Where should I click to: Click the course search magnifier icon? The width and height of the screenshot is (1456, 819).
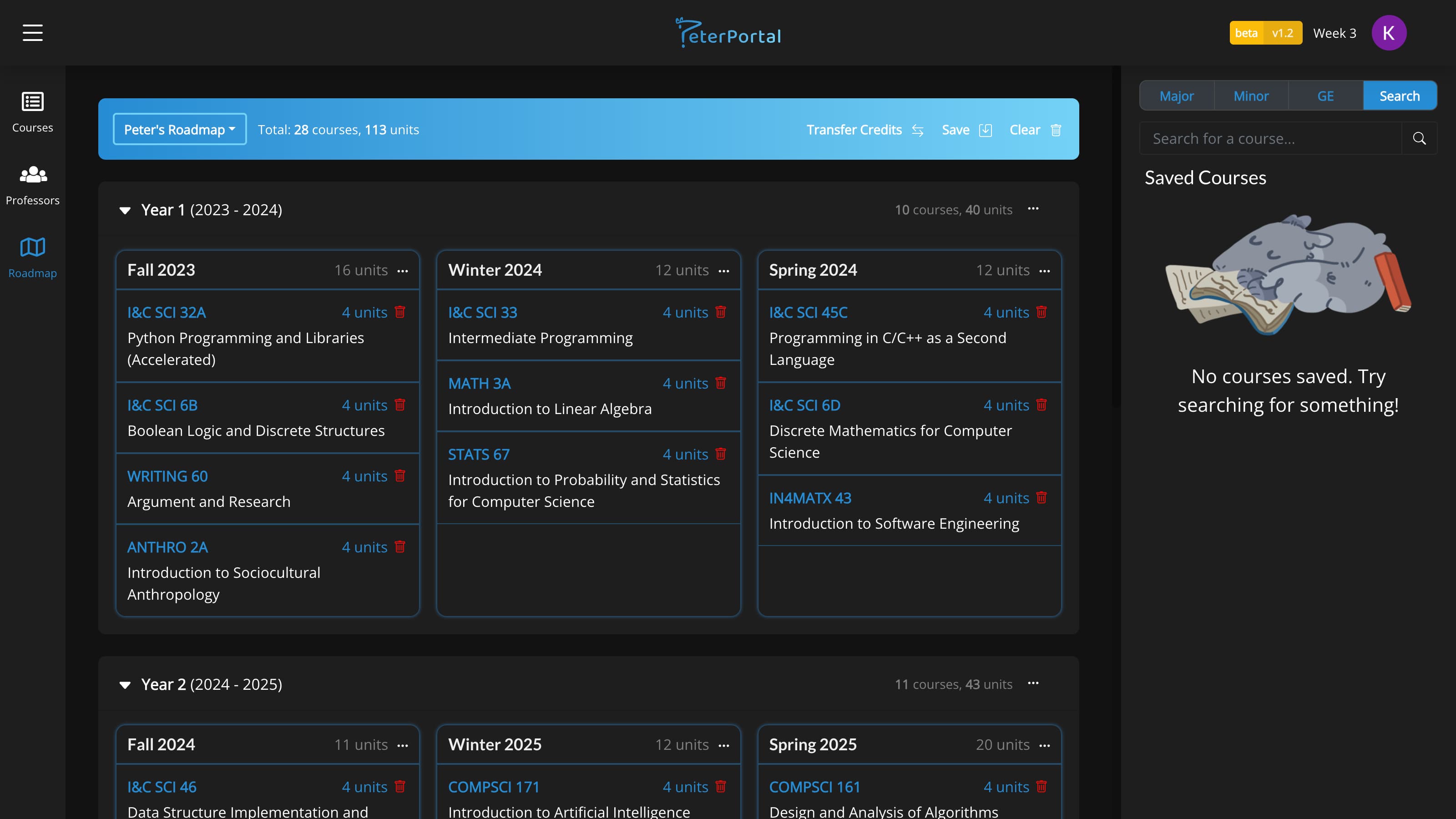[1419, 138]
